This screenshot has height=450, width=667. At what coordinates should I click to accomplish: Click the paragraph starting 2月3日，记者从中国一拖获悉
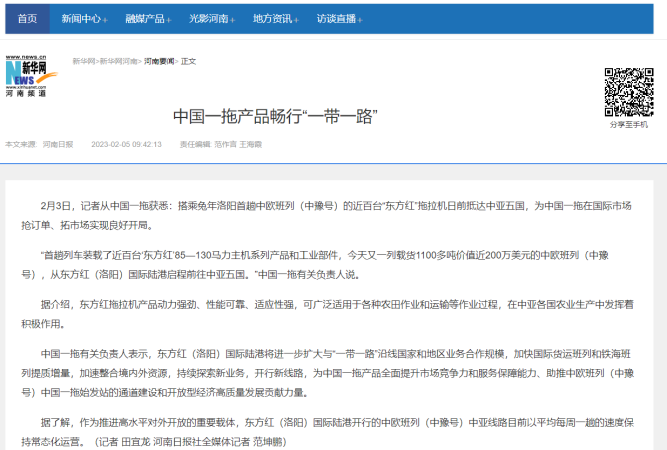coord(327,215)
